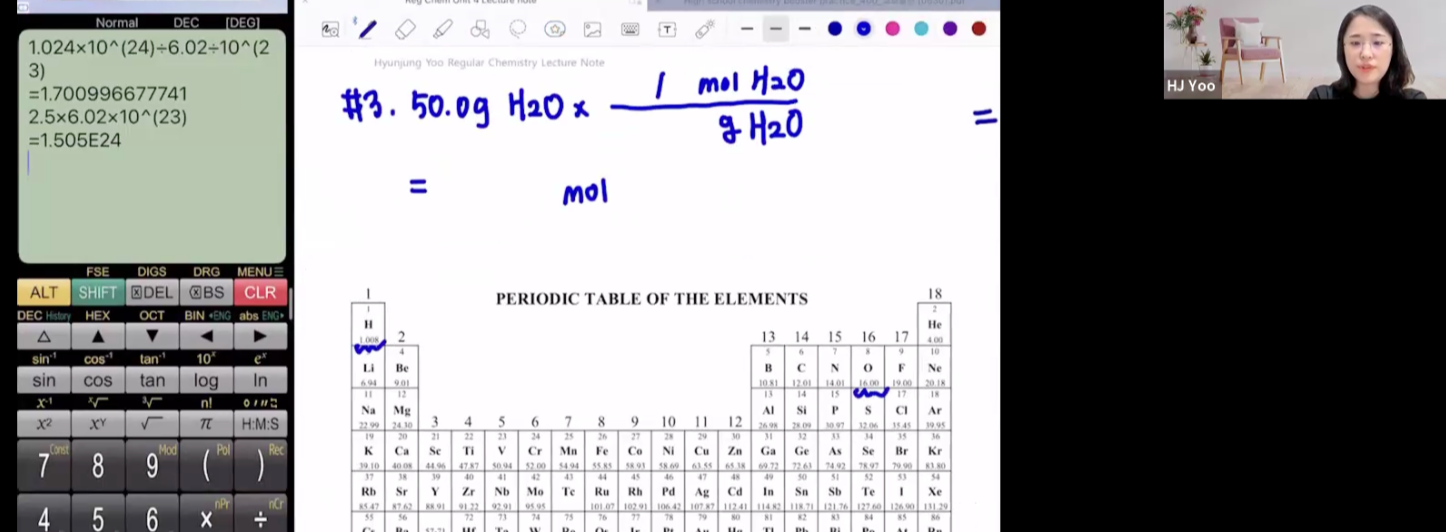Select the medium stroke thickness
Image resolution: width=1446 pixels, height=532 pixels.
775,29
